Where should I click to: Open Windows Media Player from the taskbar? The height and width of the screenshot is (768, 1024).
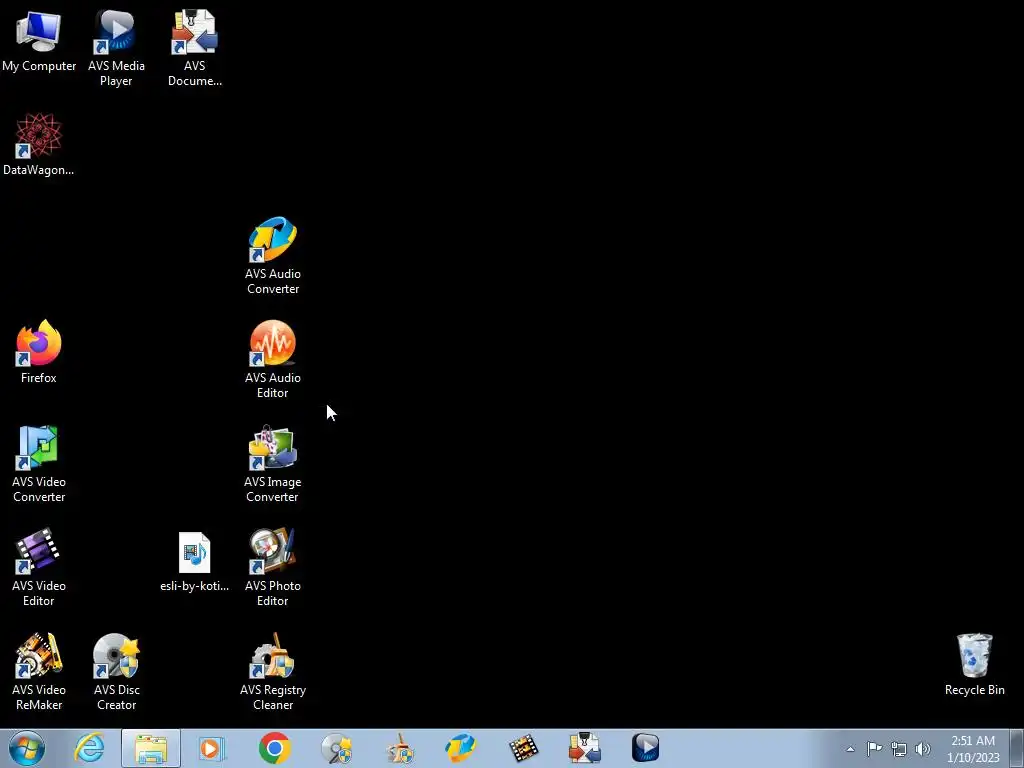click(212, 748)
